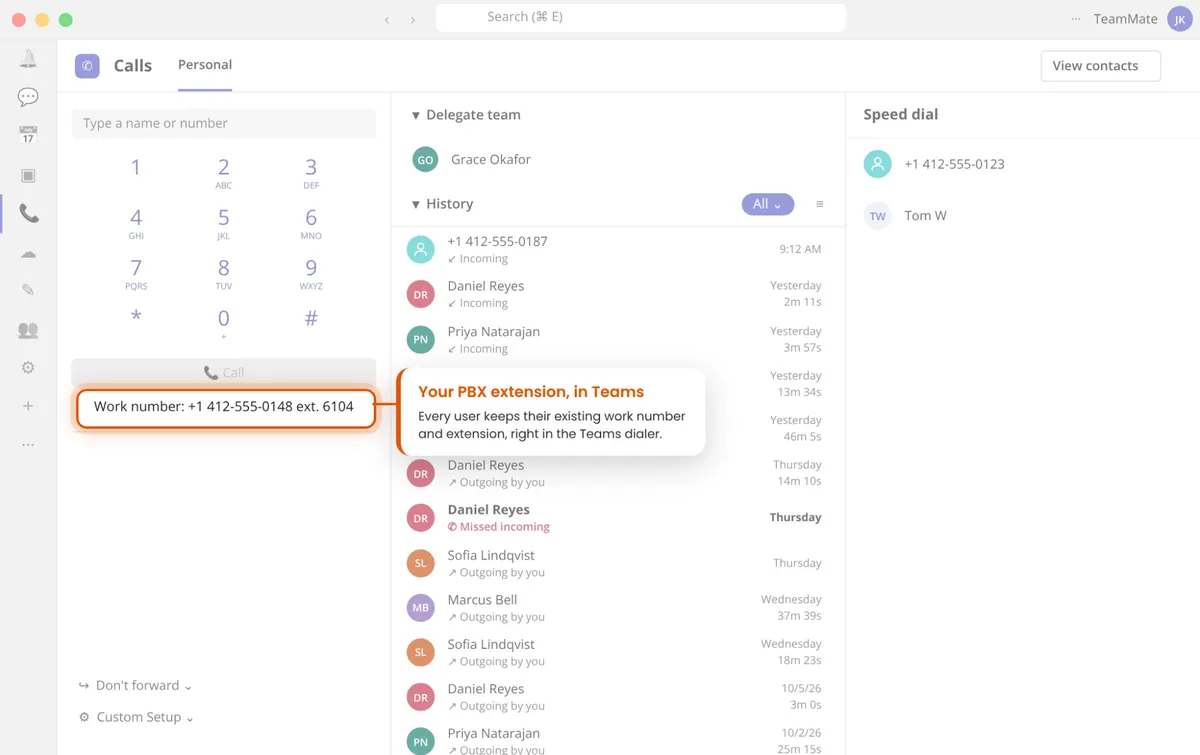Click the avatar for +1 412-555-0187 in History
Viewport: 1200px width, 755px height.
(421, 249)
